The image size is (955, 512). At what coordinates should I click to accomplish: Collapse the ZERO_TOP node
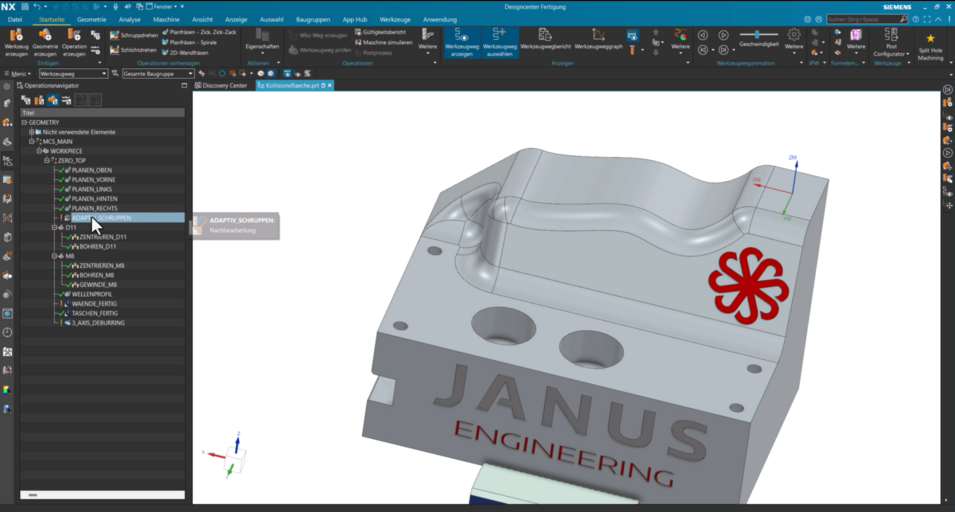[x=47, y=161]
